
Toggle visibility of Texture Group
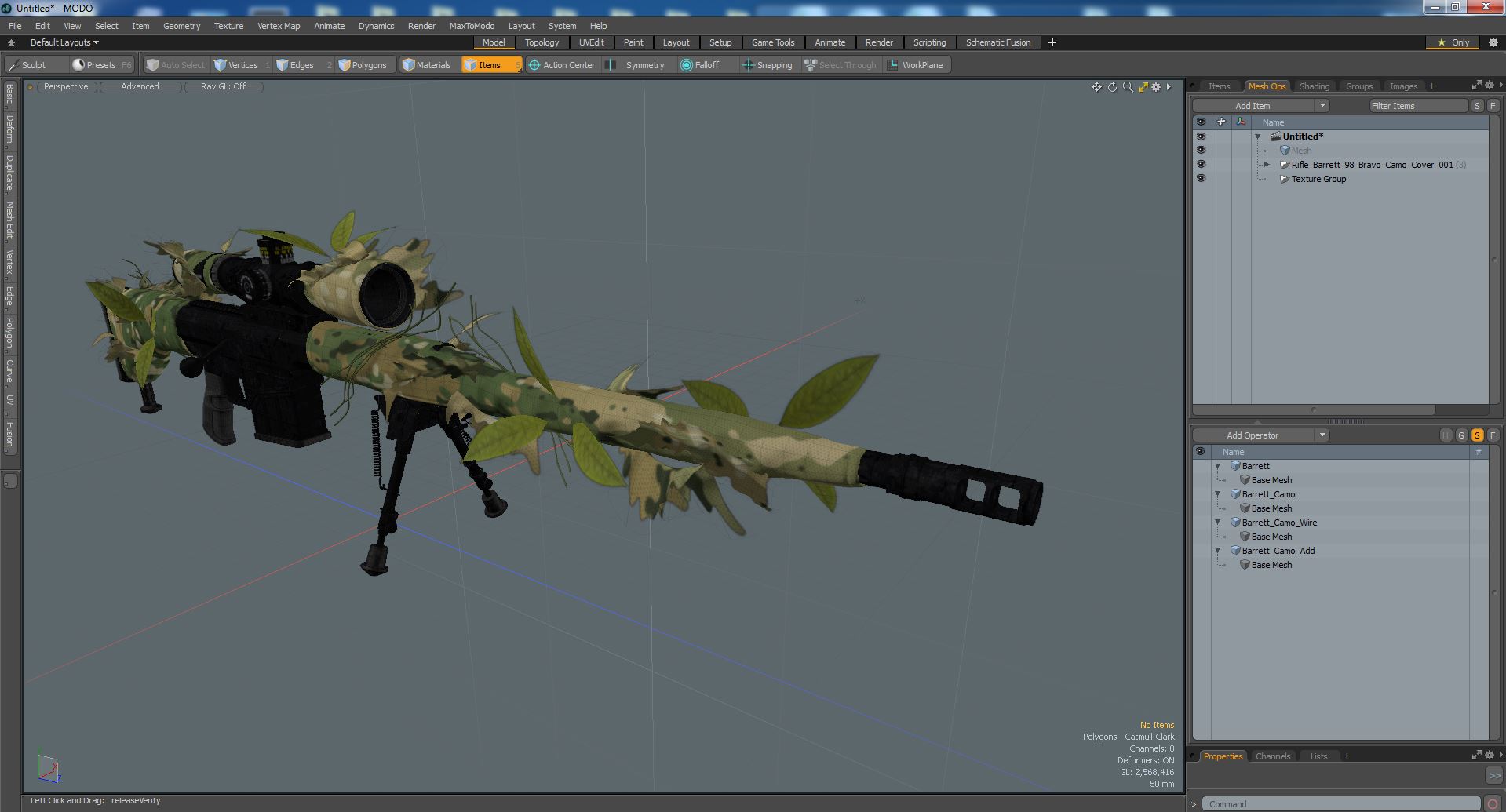pos(1201,179)
